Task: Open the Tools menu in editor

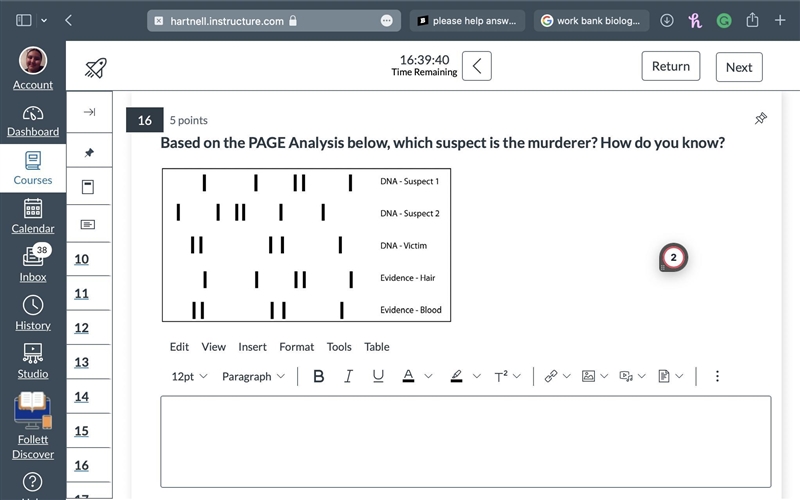Action: pos(339,347)
